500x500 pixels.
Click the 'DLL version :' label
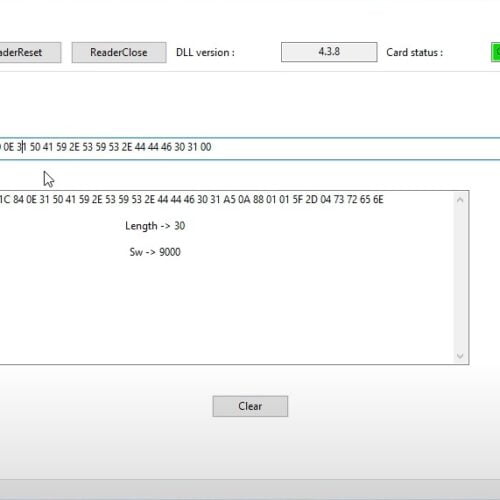(x=205, y=52)
